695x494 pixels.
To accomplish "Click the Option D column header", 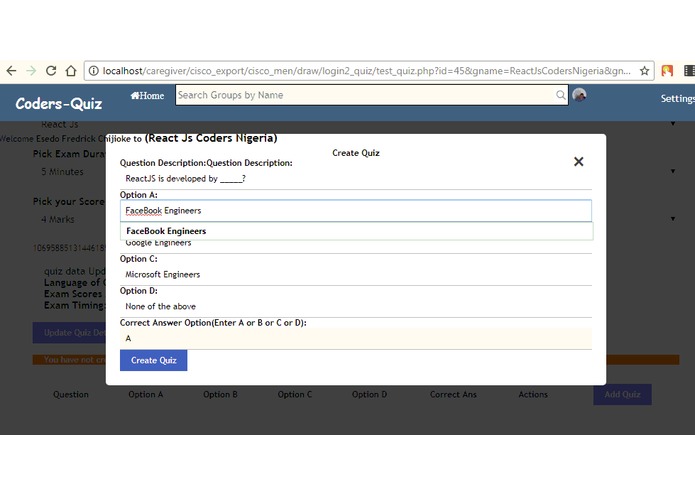I will click(369, 394).
